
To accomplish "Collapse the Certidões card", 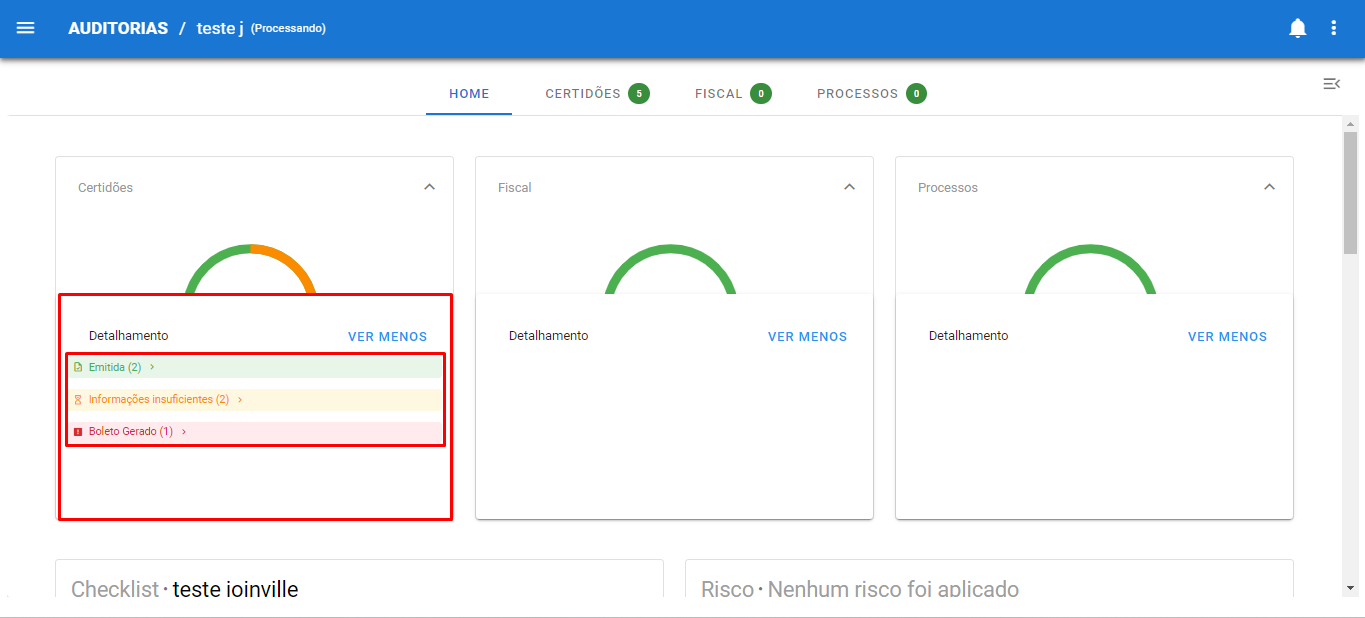I will tap(429, 187).
